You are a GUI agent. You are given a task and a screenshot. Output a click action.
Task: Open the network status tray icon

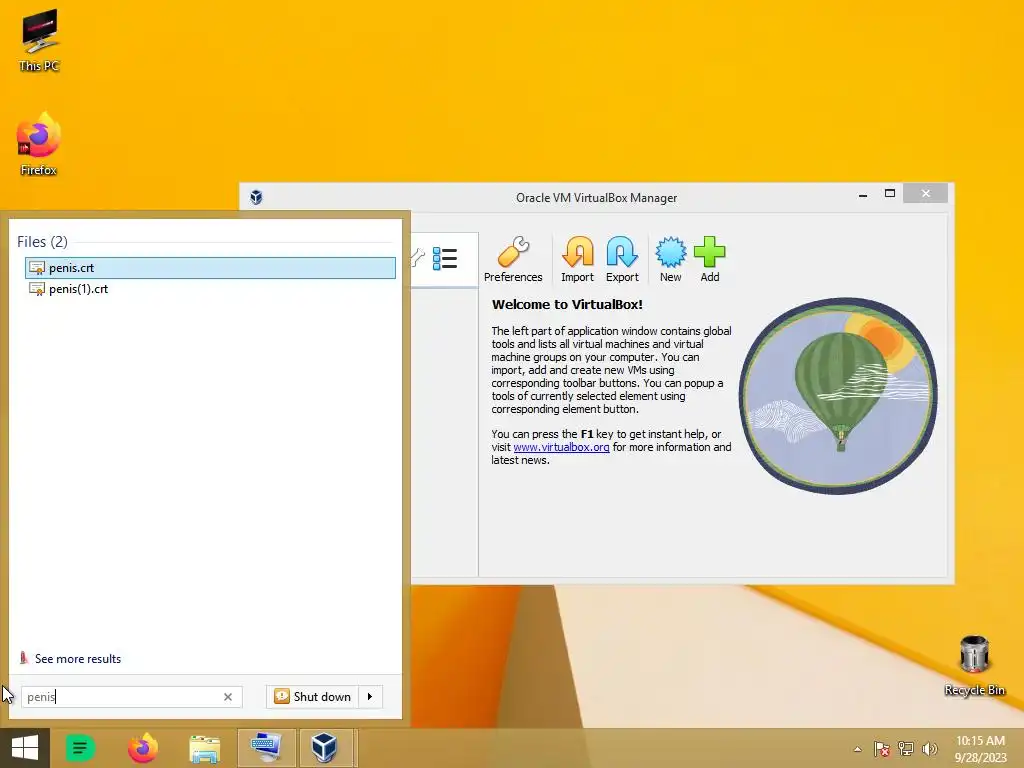coord(906,749)
